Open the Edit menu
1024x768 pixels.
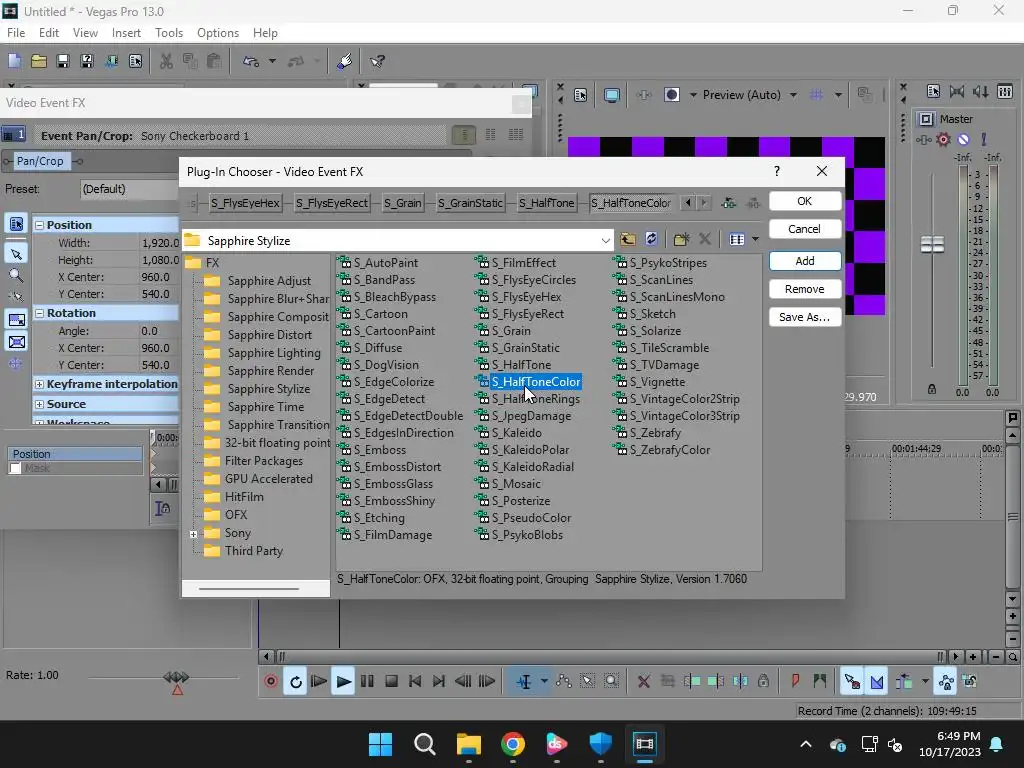[x=49, y=33]
